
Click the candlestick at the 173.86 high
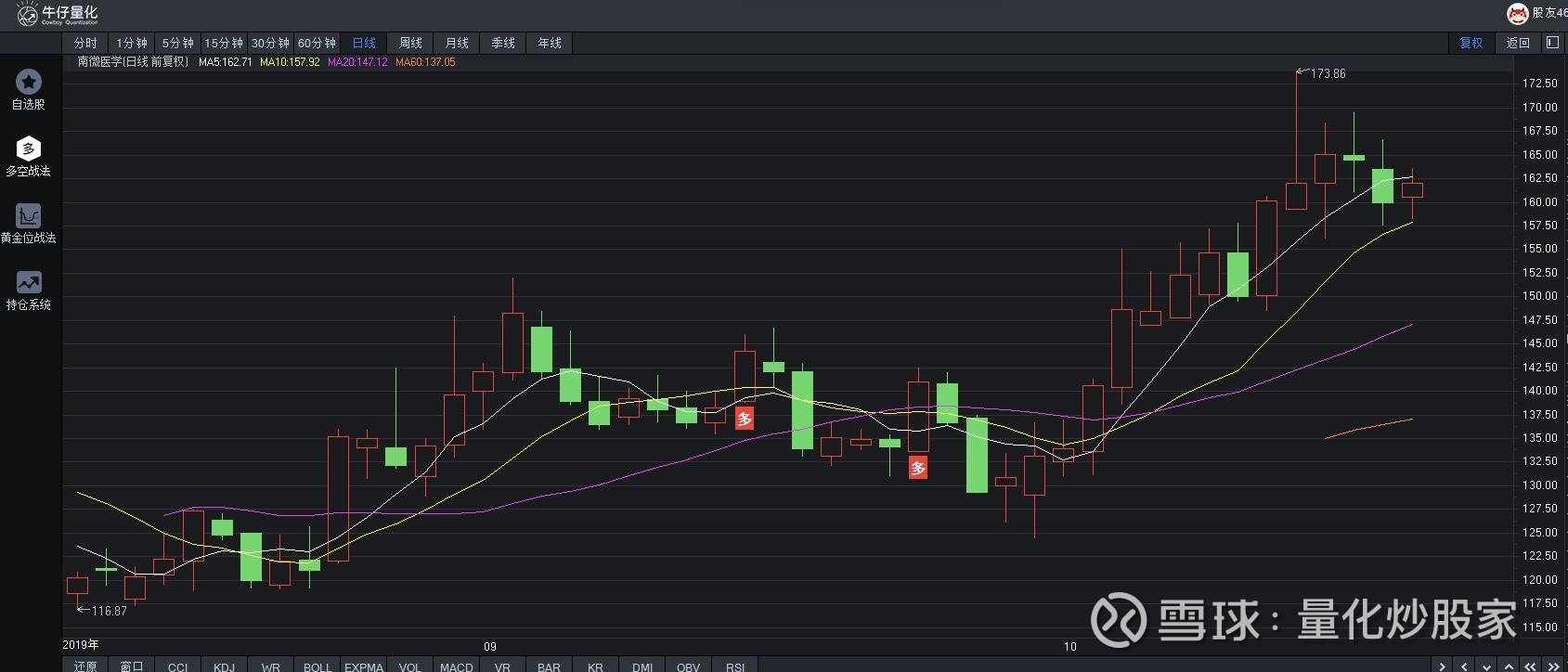(x=1297, y=139)
